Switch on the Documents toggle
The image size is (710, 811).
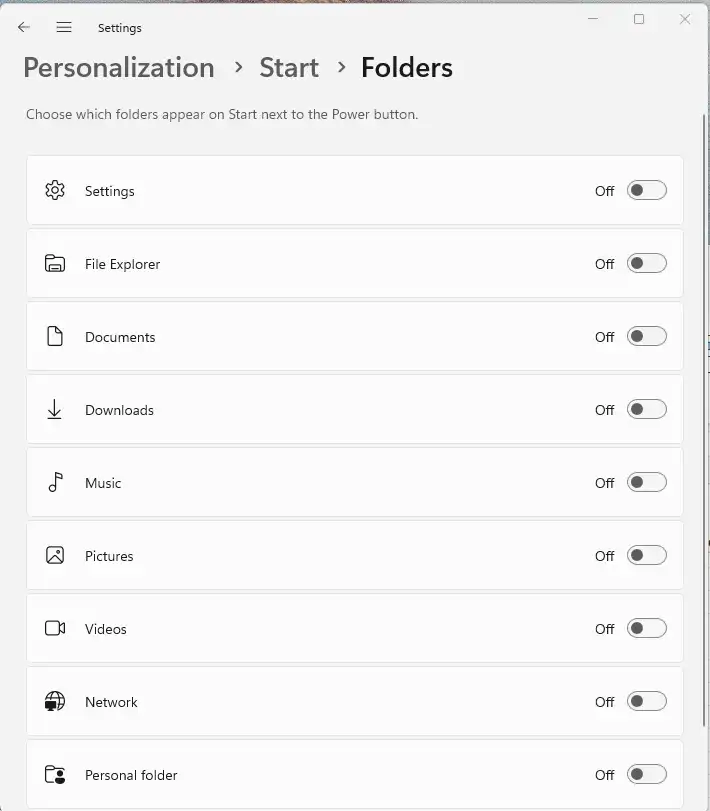[x=646, y=337]
